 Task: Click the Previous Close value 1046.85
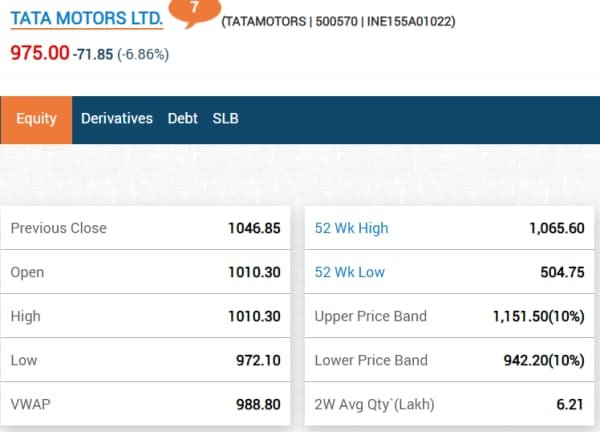click(x=254, y=228)
